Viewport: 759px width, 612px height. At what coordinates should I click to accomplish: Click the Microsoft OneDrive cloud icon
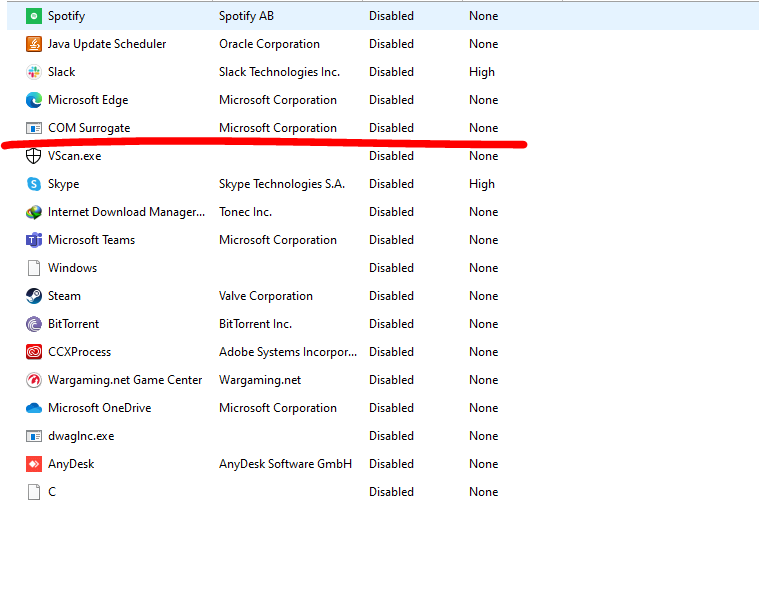click(33, 408)
